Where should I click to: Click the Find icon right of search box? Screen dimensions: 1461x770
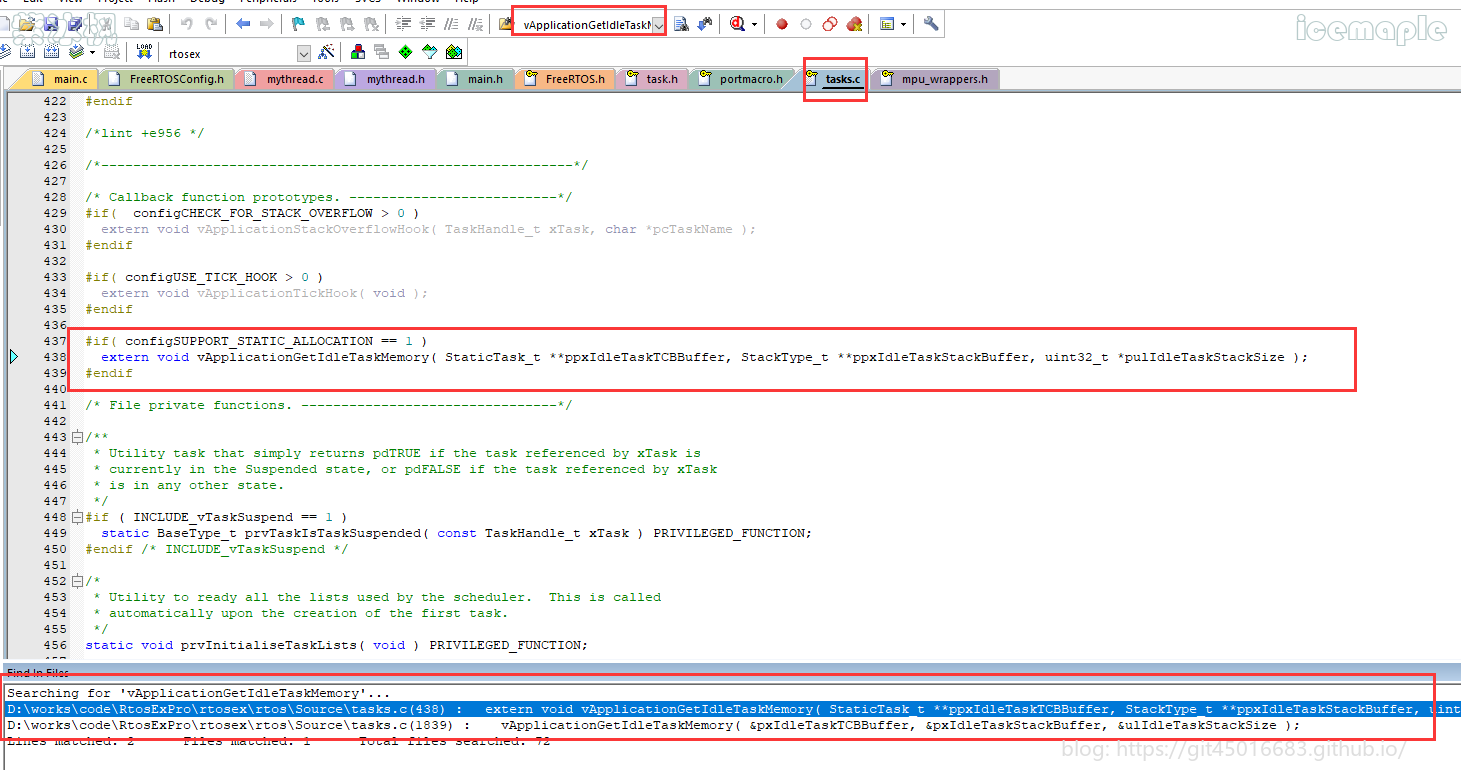681,24
